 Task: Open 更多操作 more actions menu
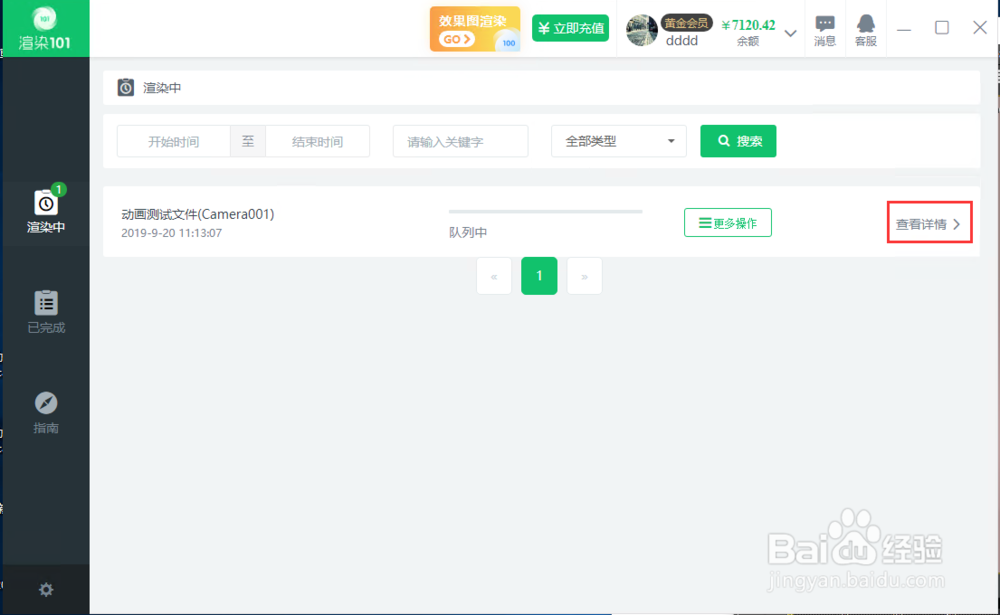click(x=728, y=223)
